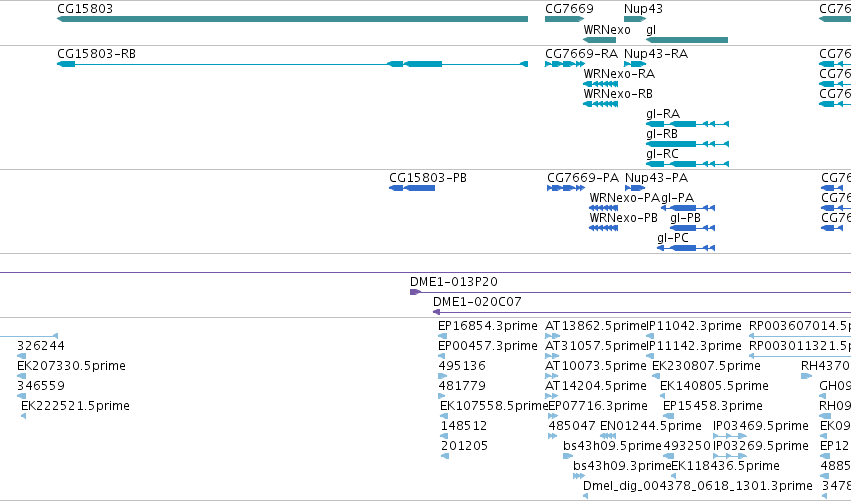Click the EK118436.5prime EST label
This screenshot has height=501, width=851.
click(726, 466)
